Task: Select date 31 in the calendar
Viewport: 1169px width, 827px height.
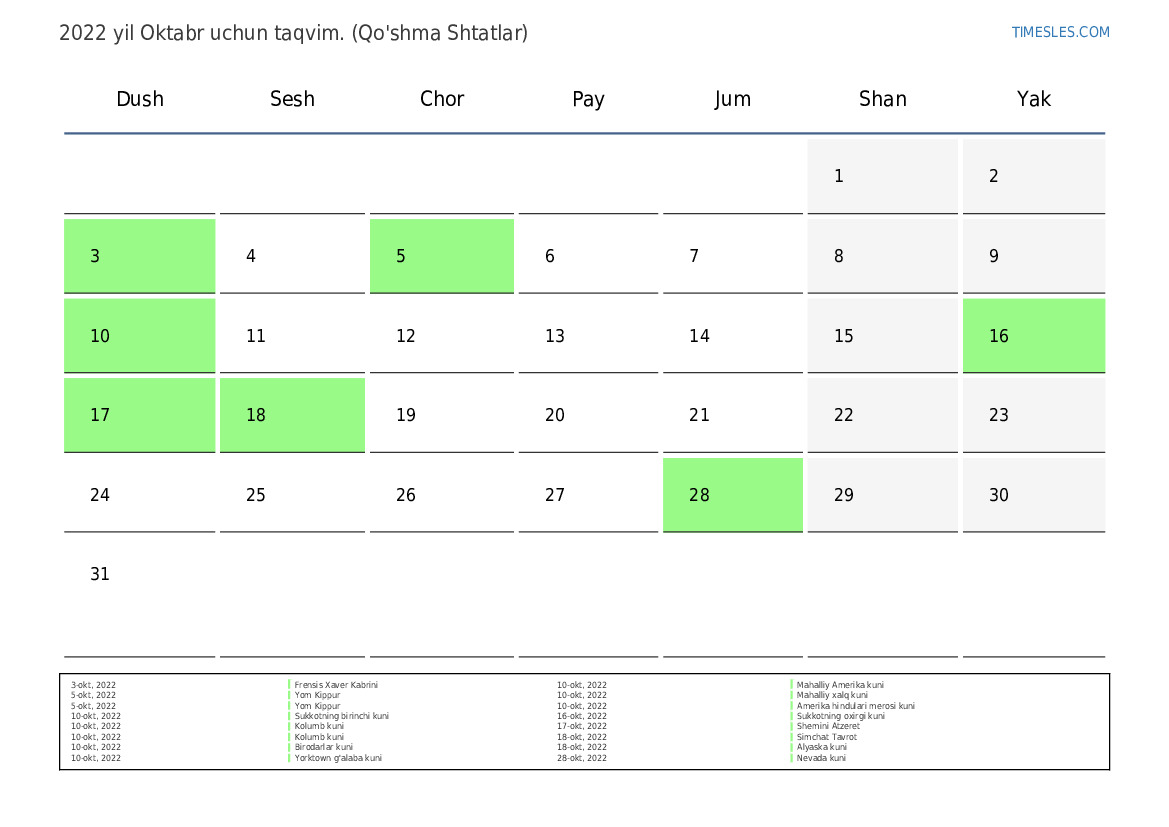Action: 139,575
